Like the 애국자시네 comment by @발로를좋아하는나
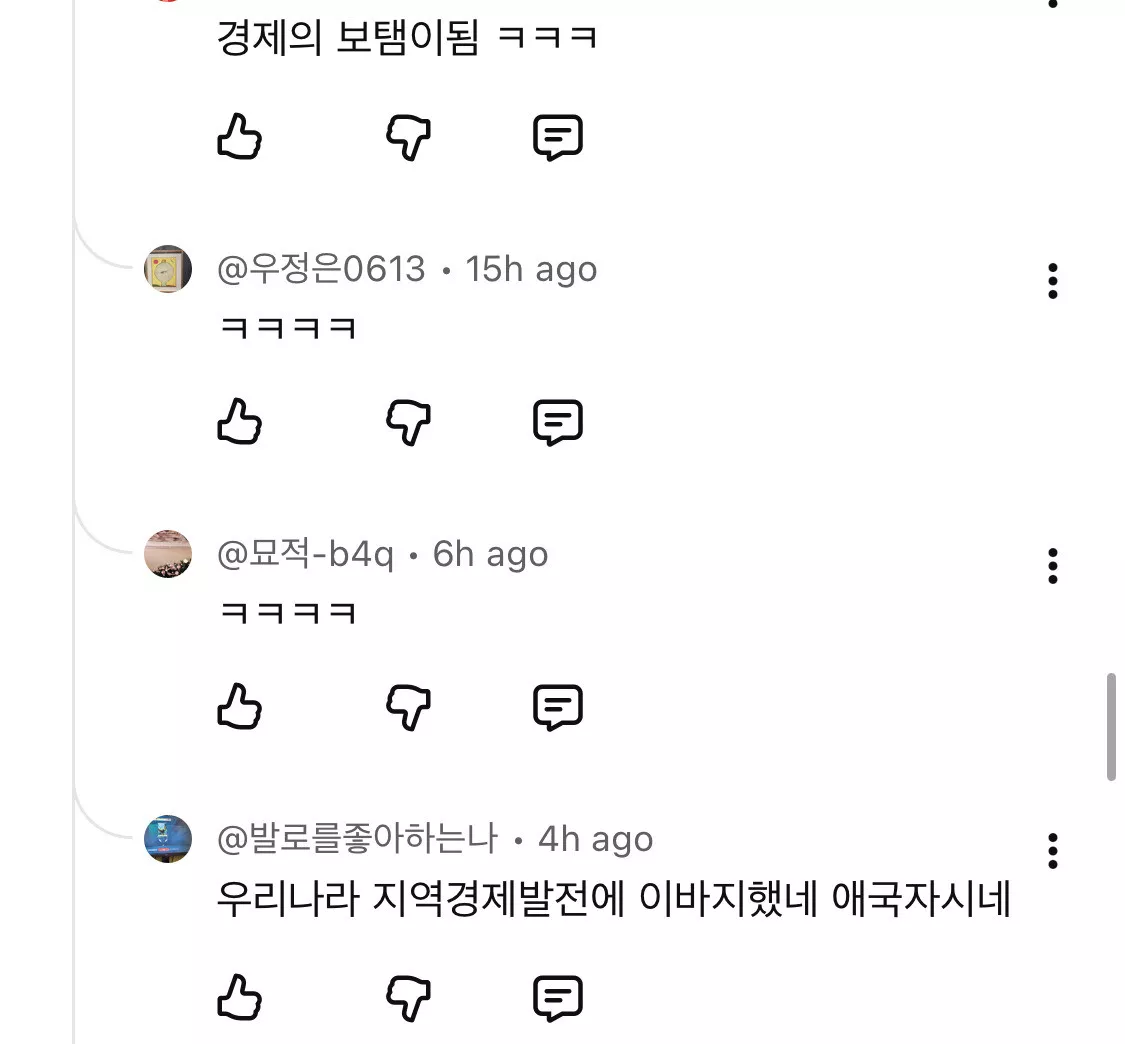 pos(239,997)
